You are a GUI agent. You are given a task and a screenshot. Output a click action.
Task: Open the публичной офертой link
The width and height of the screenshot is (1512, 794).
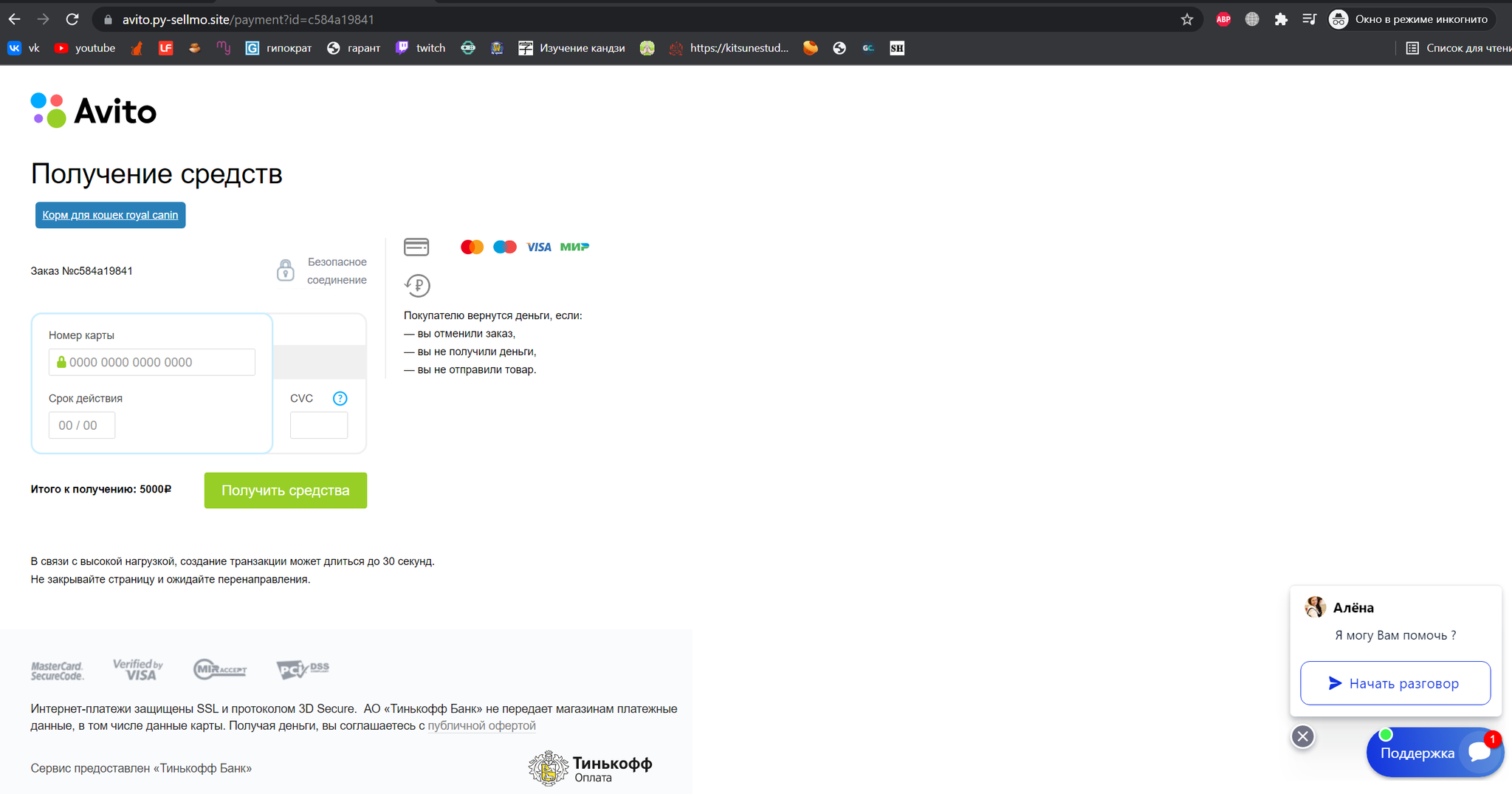482,725
